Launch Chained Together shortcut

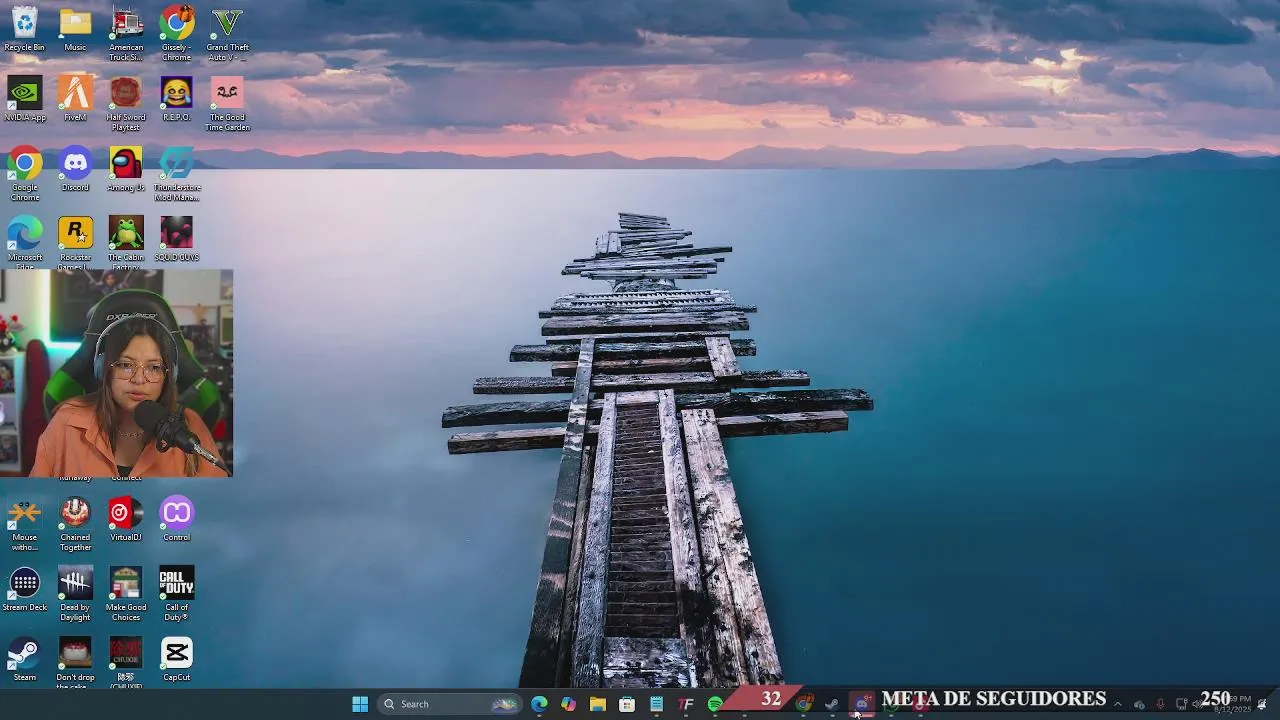[x=75, y=525]
